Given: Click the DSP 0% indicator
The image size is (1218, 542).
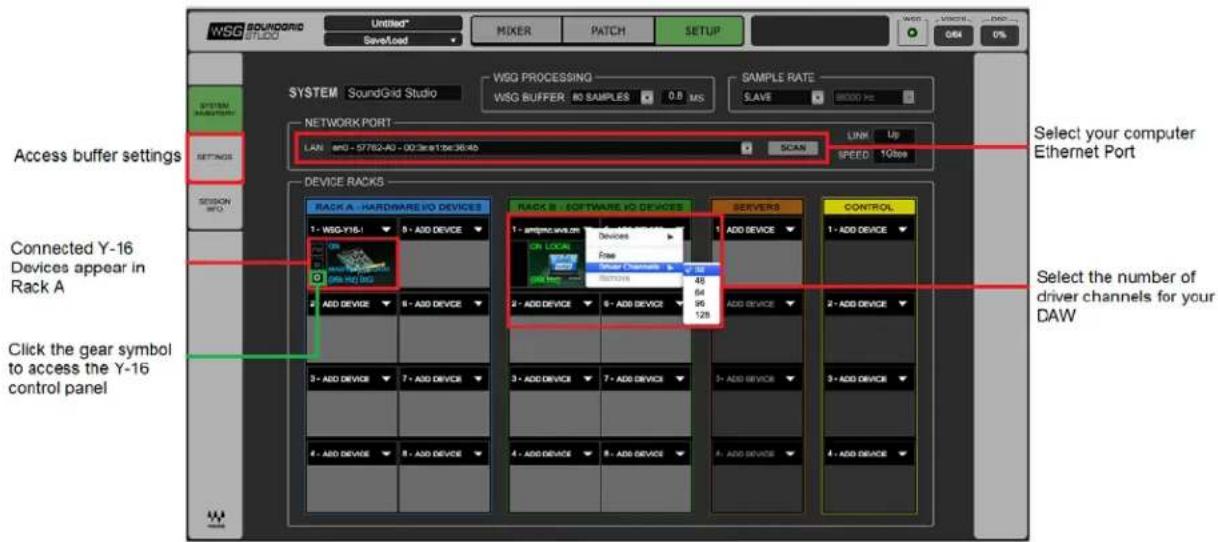Looking at the screenshot, I should tap(999, 35).
